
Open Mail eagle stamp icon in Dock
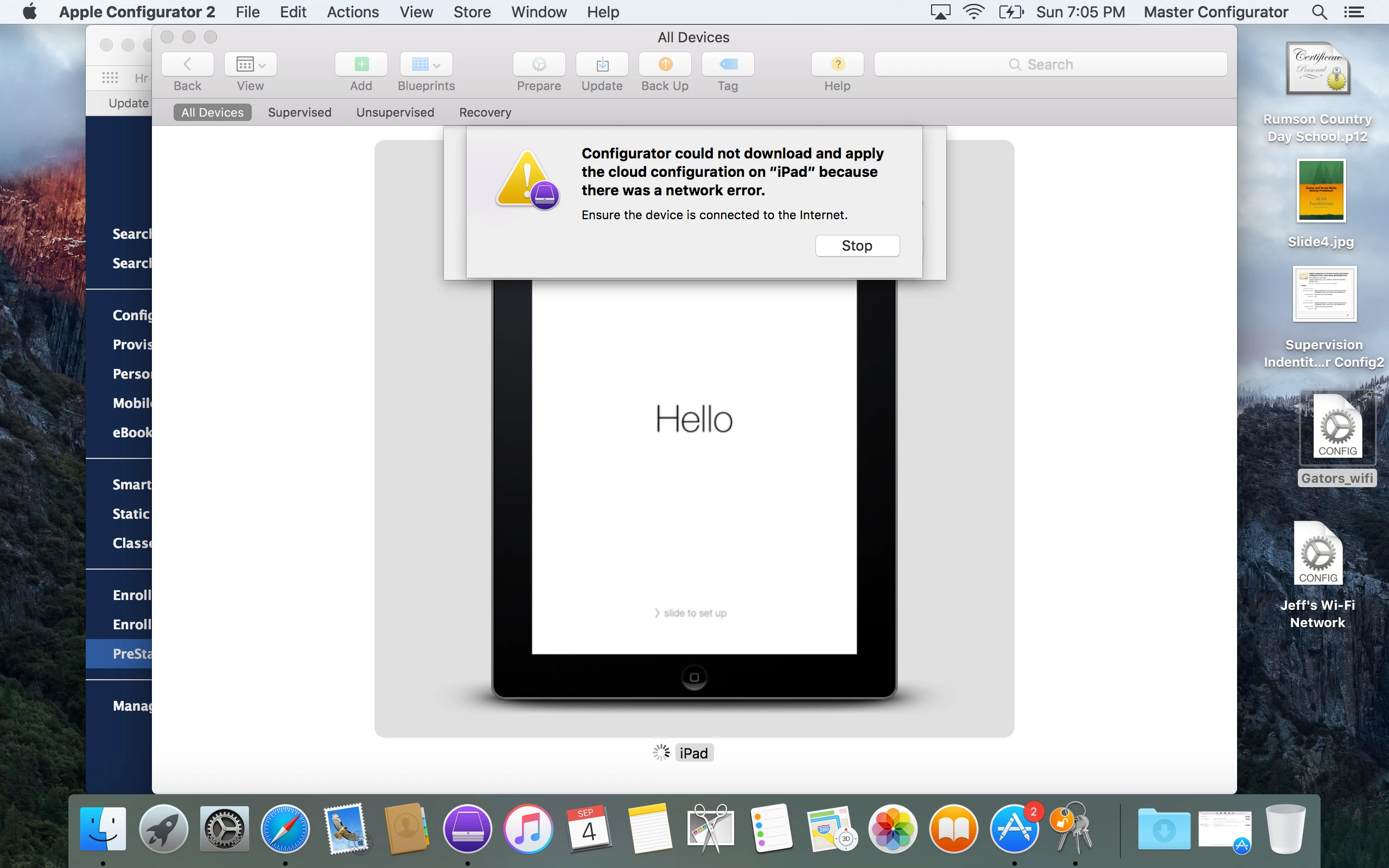(x=346, y=828)
